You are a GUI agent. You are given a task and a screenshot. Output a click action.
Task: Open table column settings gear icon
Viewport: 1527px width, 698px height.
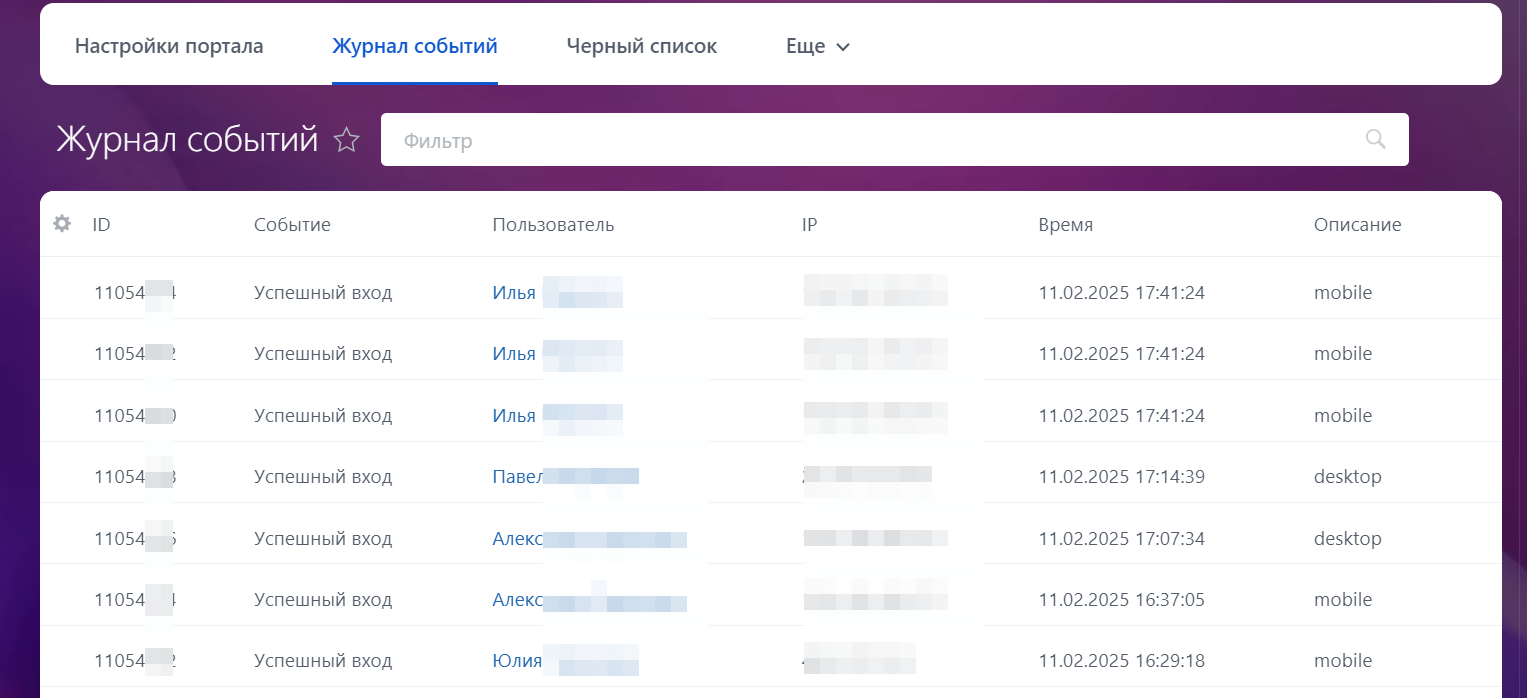tap(62, 224)
